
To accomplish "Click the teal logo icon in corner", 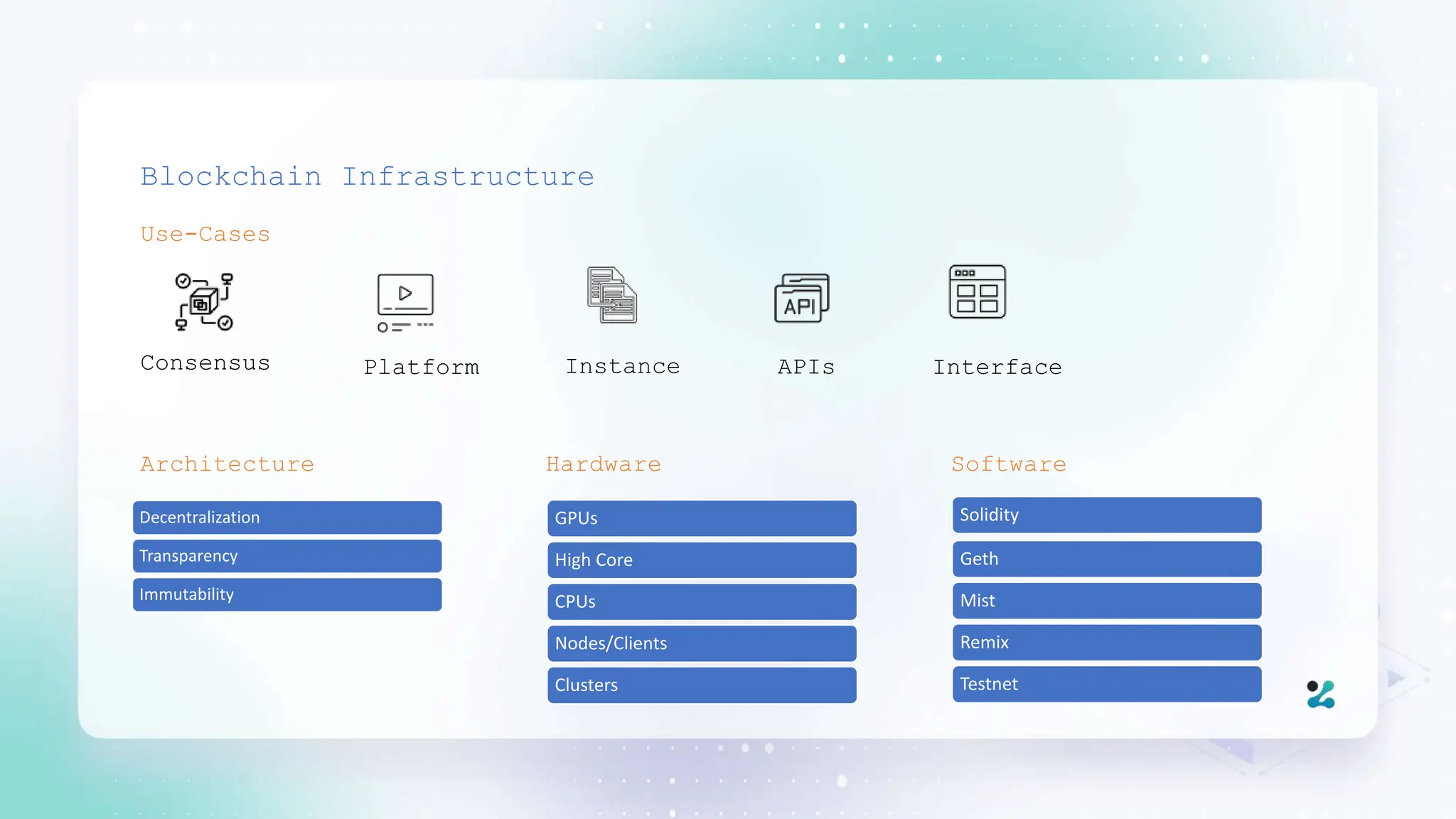I will (x=1321, y=694).
